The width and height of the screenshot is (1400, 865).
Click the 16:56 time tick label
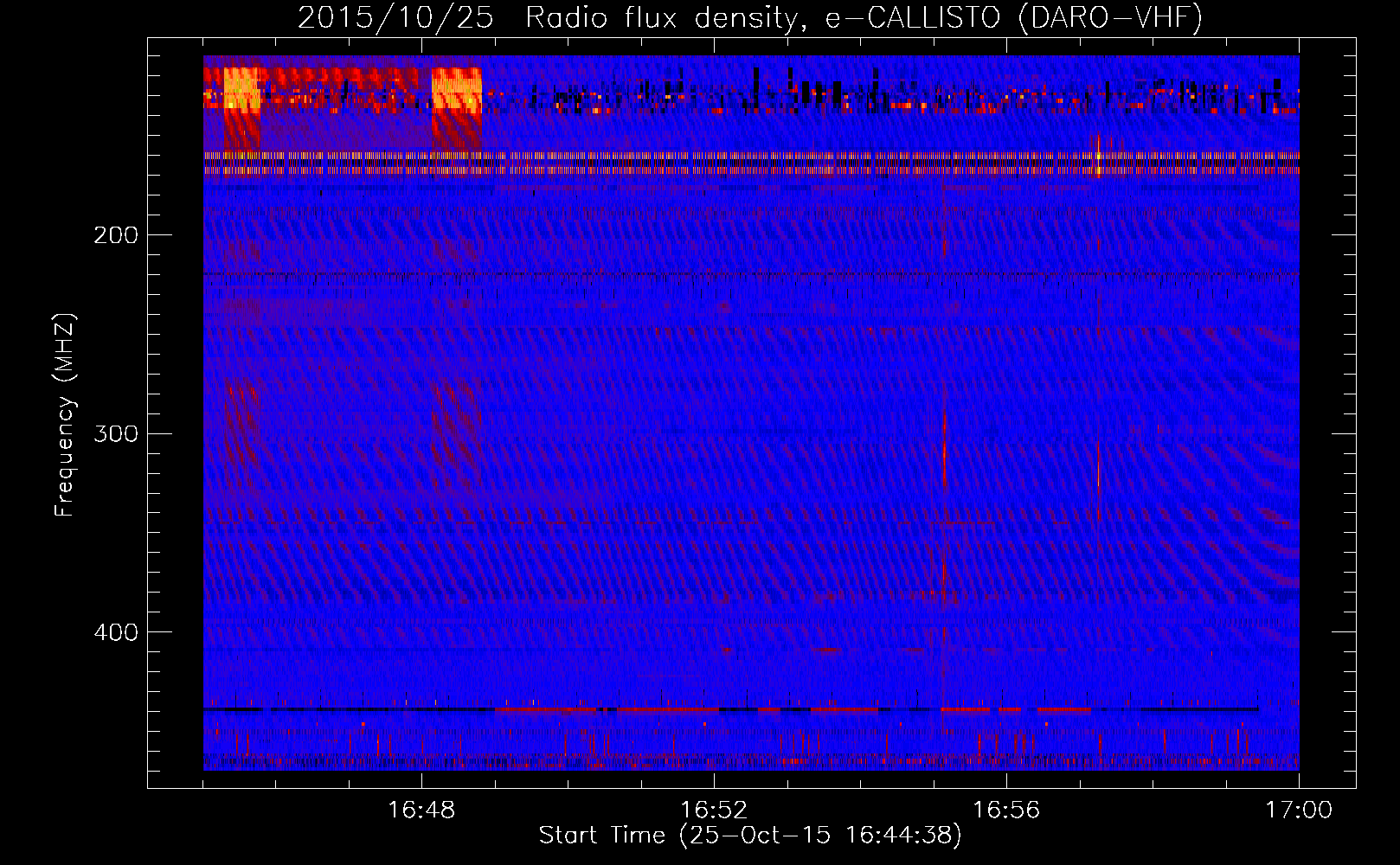(1006, 811)
